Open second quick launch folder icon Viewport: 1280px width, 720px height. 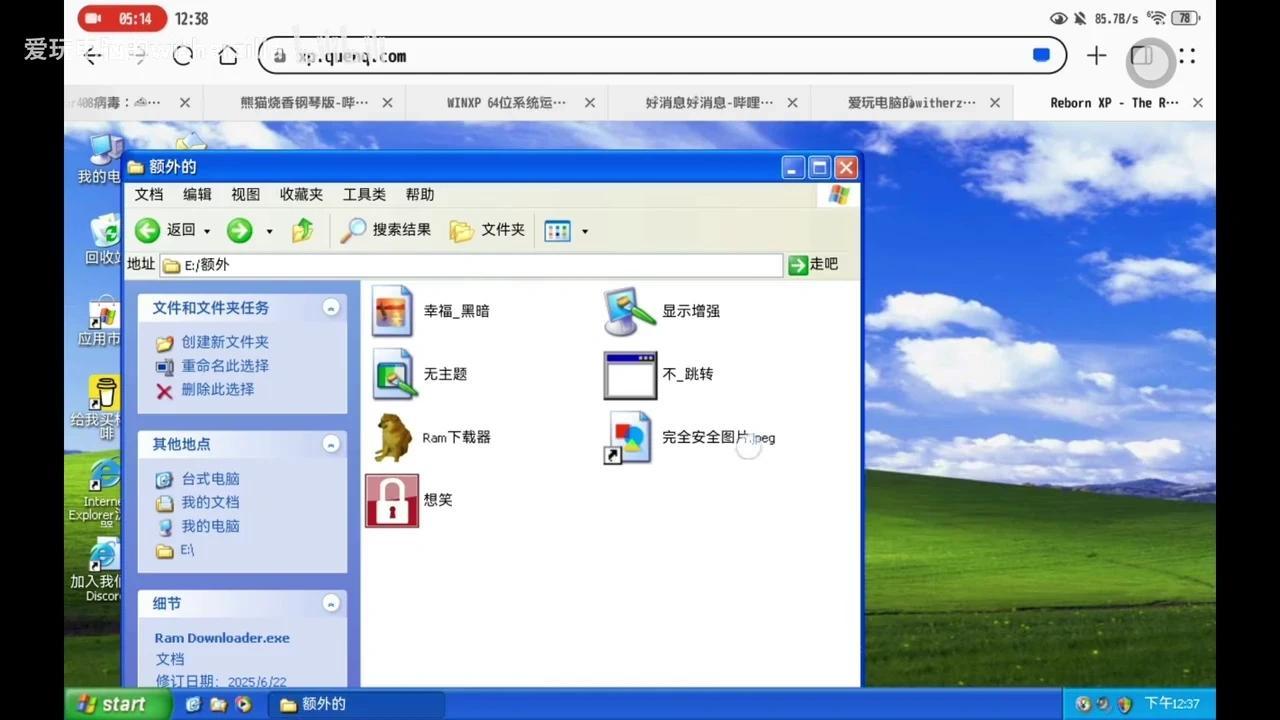tap(218, 704)
